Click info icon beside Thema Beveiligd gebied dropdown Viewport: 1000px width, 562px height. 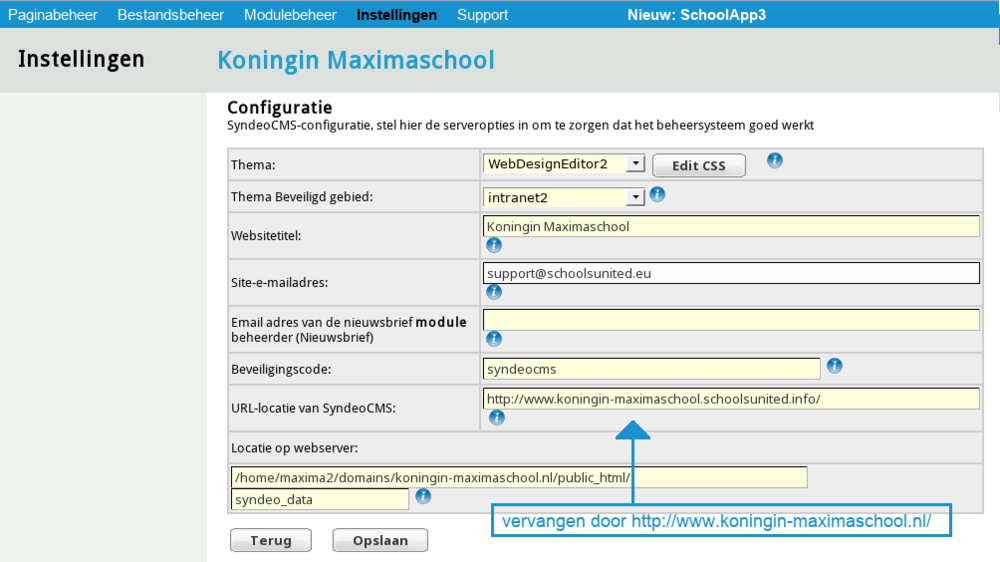click(x=657, y=195)
